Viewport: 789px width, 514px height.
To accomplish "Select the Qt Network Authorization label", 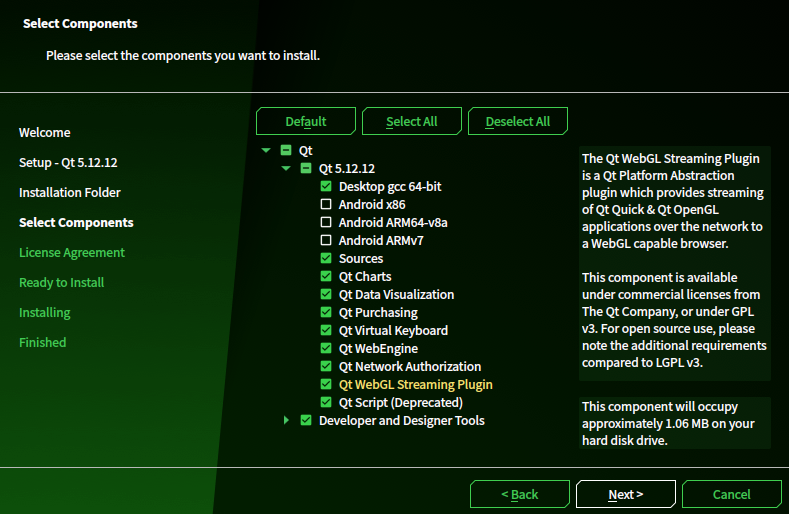I will pyautogui.click(x=410, y=366).
